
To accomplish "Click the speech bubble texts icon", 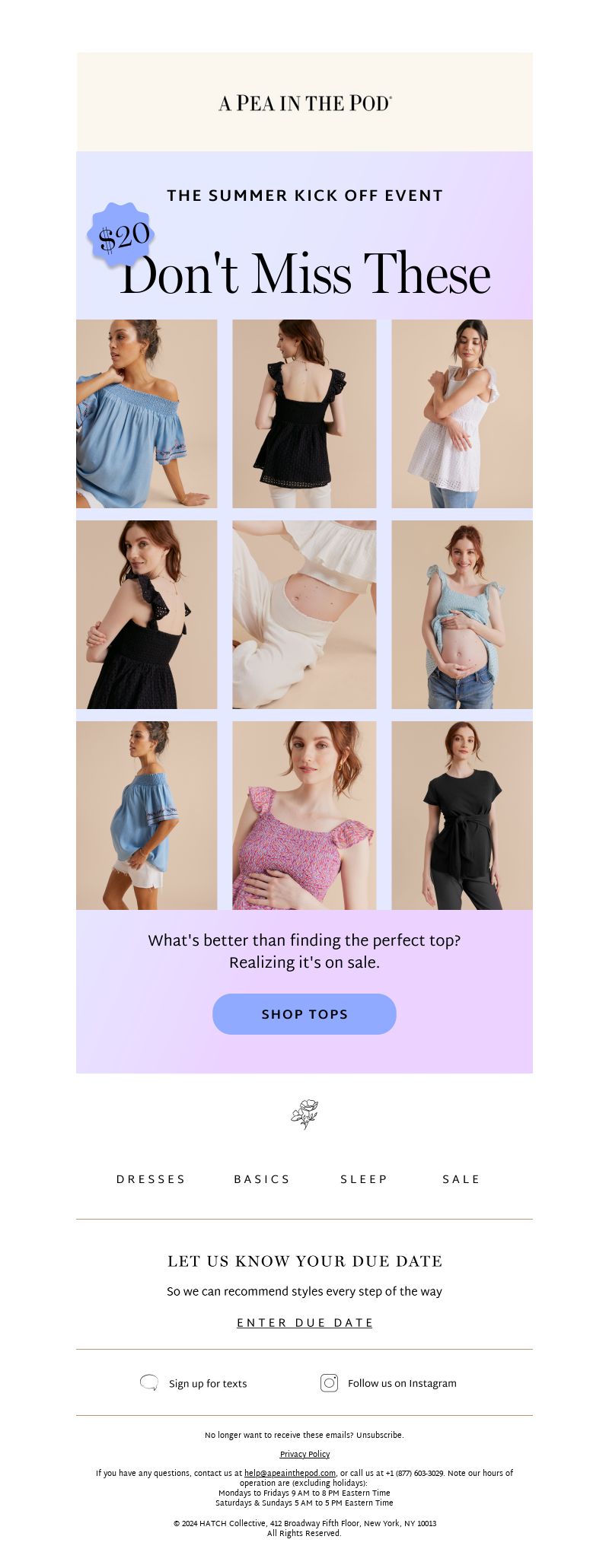I will point(149,1382).
